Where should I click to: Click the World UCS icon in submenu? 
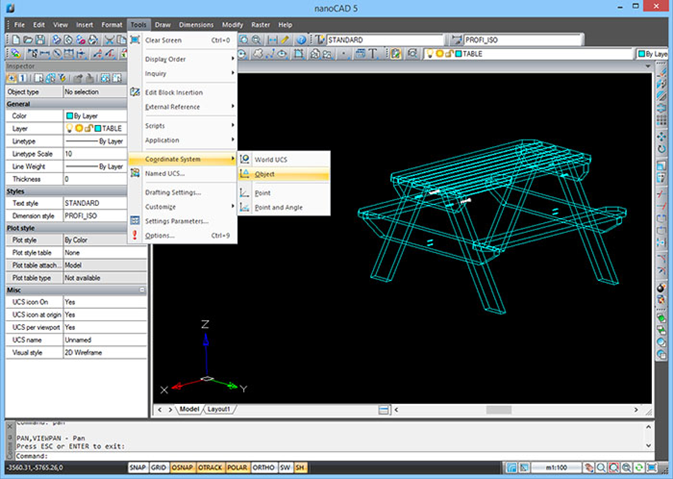click(246, 159)
